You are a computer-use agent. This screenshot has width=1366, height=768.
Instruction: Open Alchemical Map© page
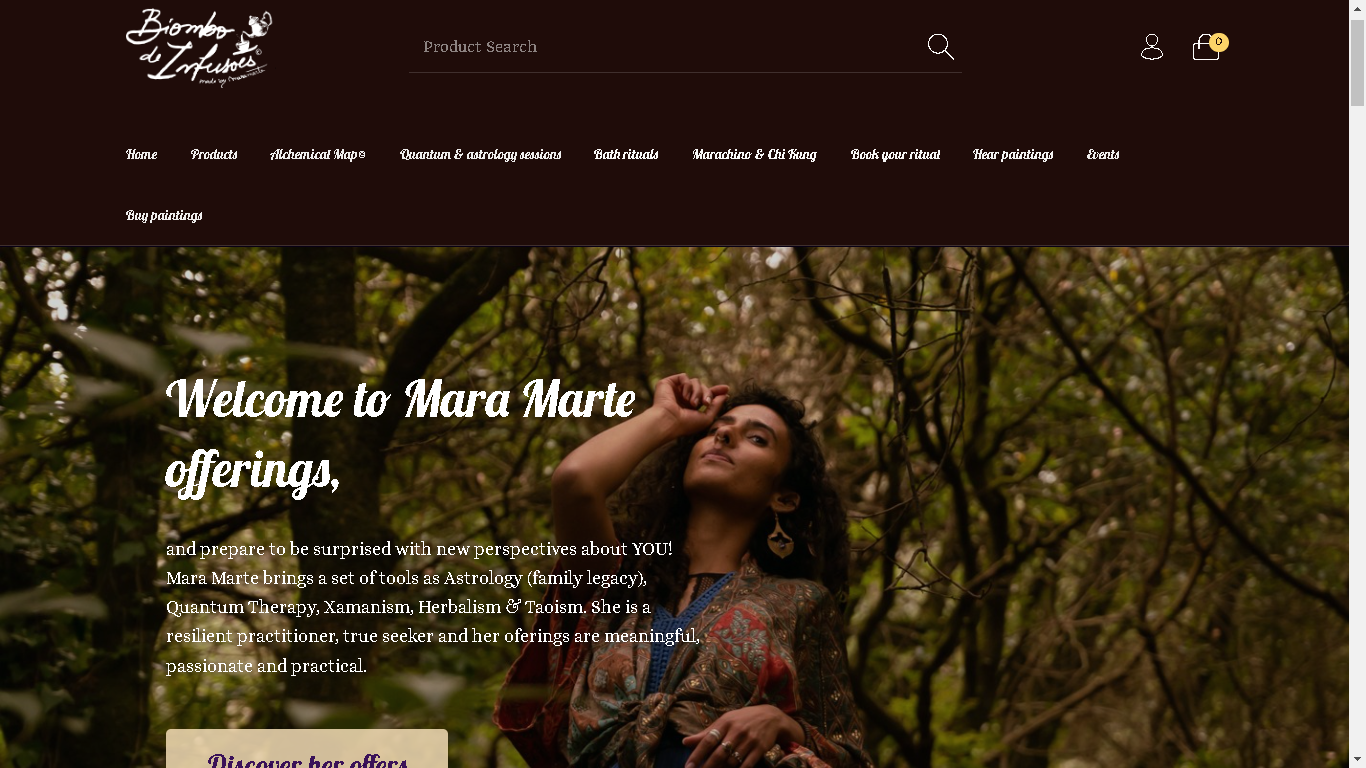pyautogui.click(x=318, y=154)
